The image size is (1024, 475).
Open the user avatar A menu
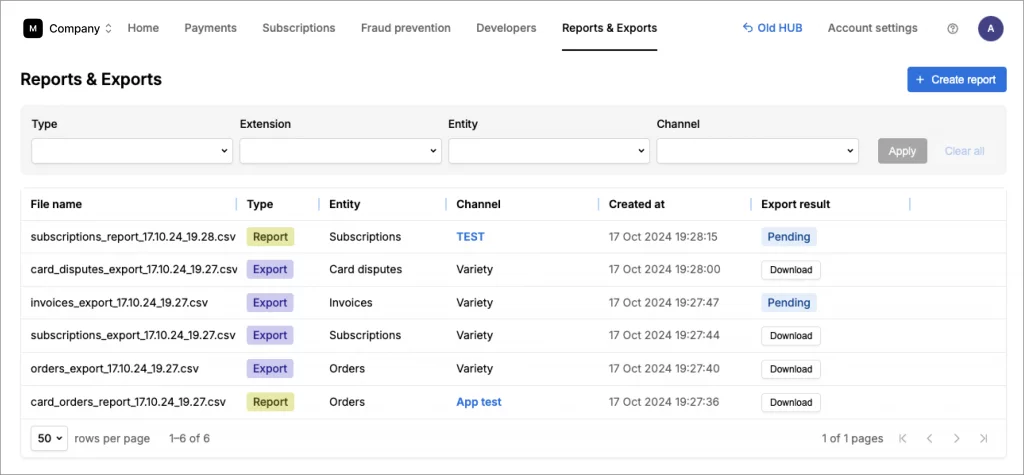(990, 29)
